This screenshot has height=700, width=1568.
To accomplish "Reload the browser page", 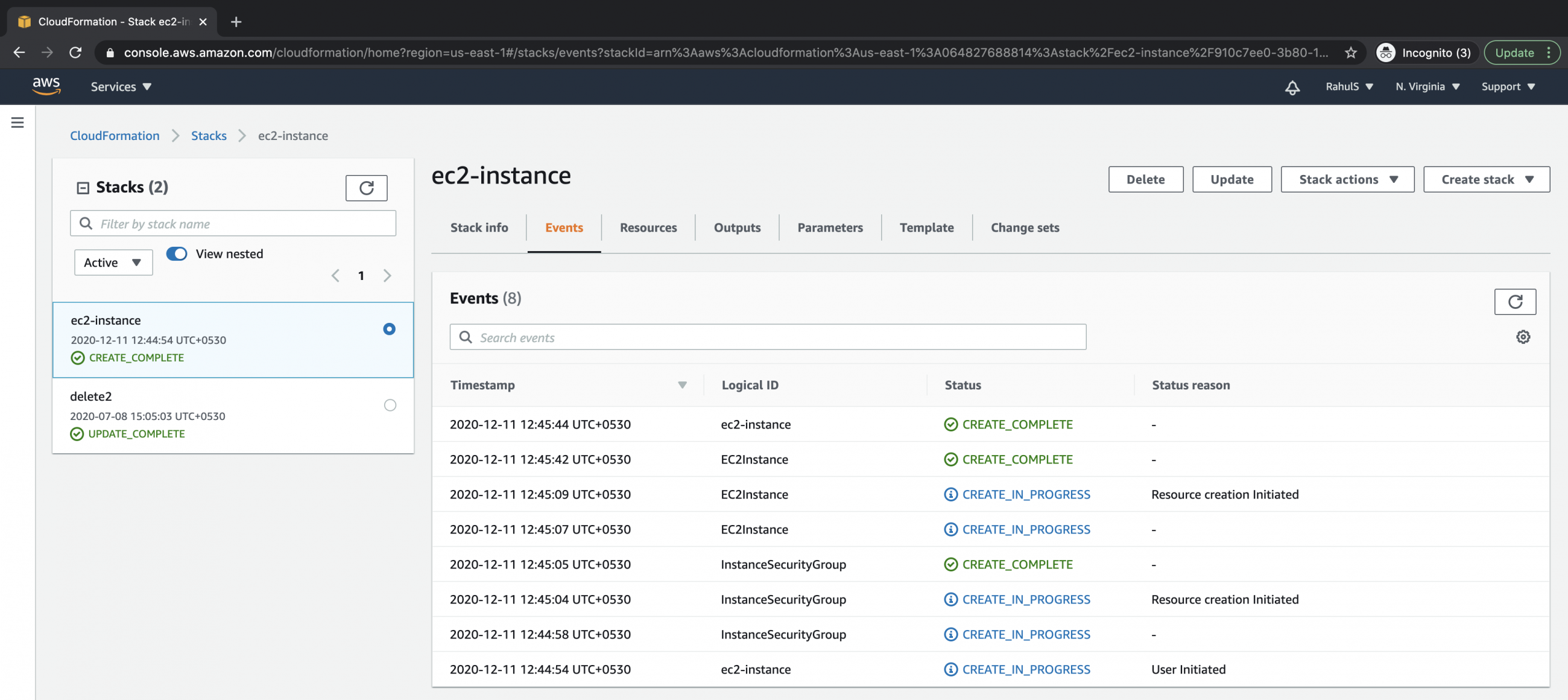I will (x=75, y=52).
